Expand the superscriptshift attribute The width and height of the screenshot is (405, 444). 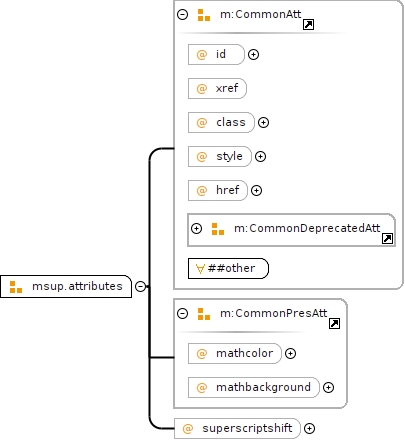tap(309, 428)
